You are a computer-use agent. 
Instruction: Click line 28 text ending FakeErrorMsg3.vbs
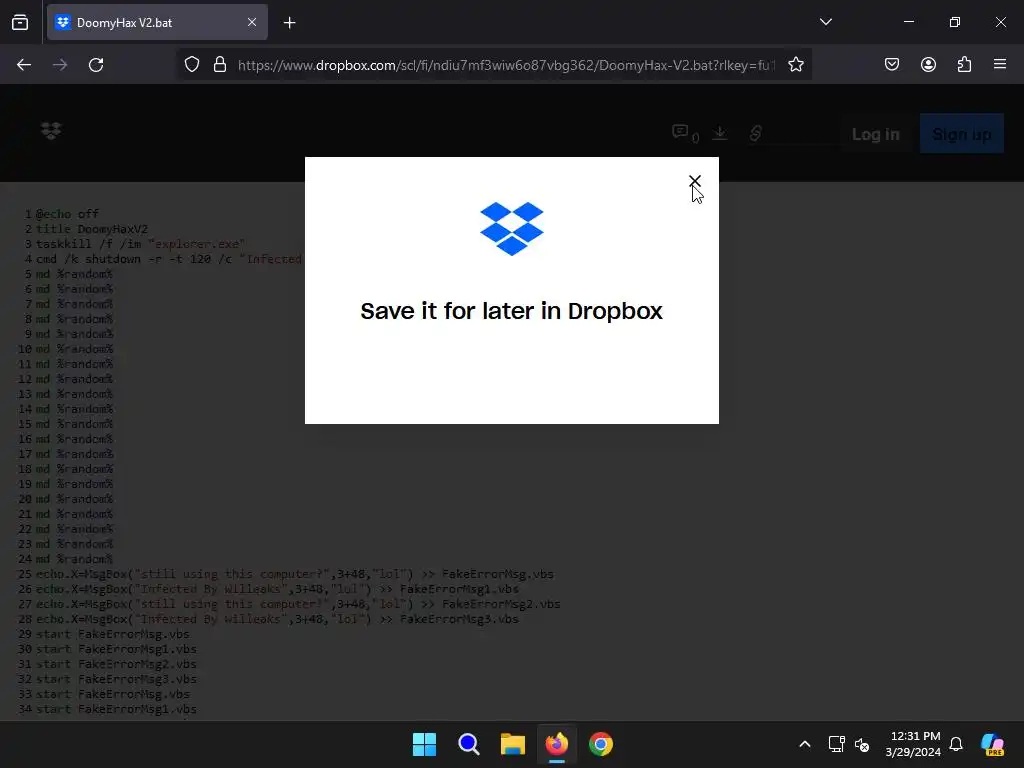click(278, 619)
